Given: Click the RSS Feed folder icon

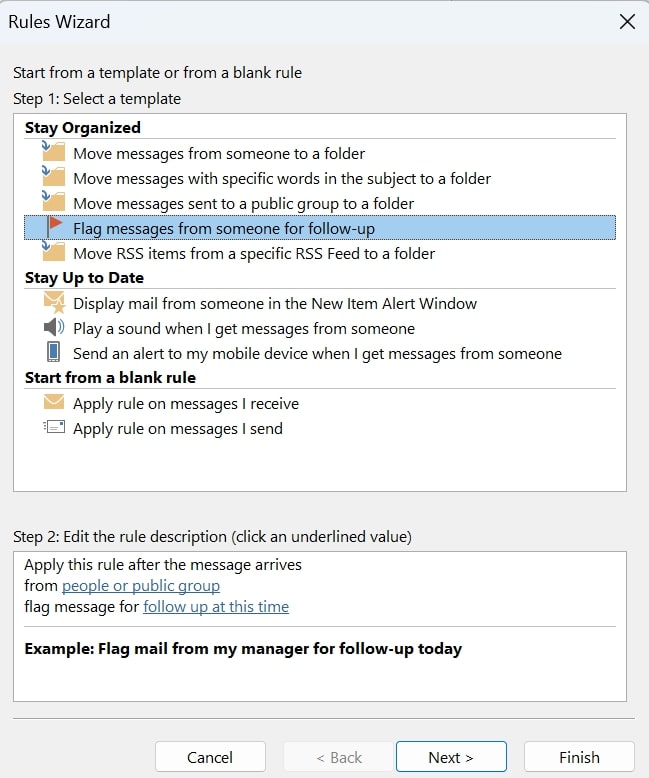Looking at the screenshot, I should click(54, 252).
